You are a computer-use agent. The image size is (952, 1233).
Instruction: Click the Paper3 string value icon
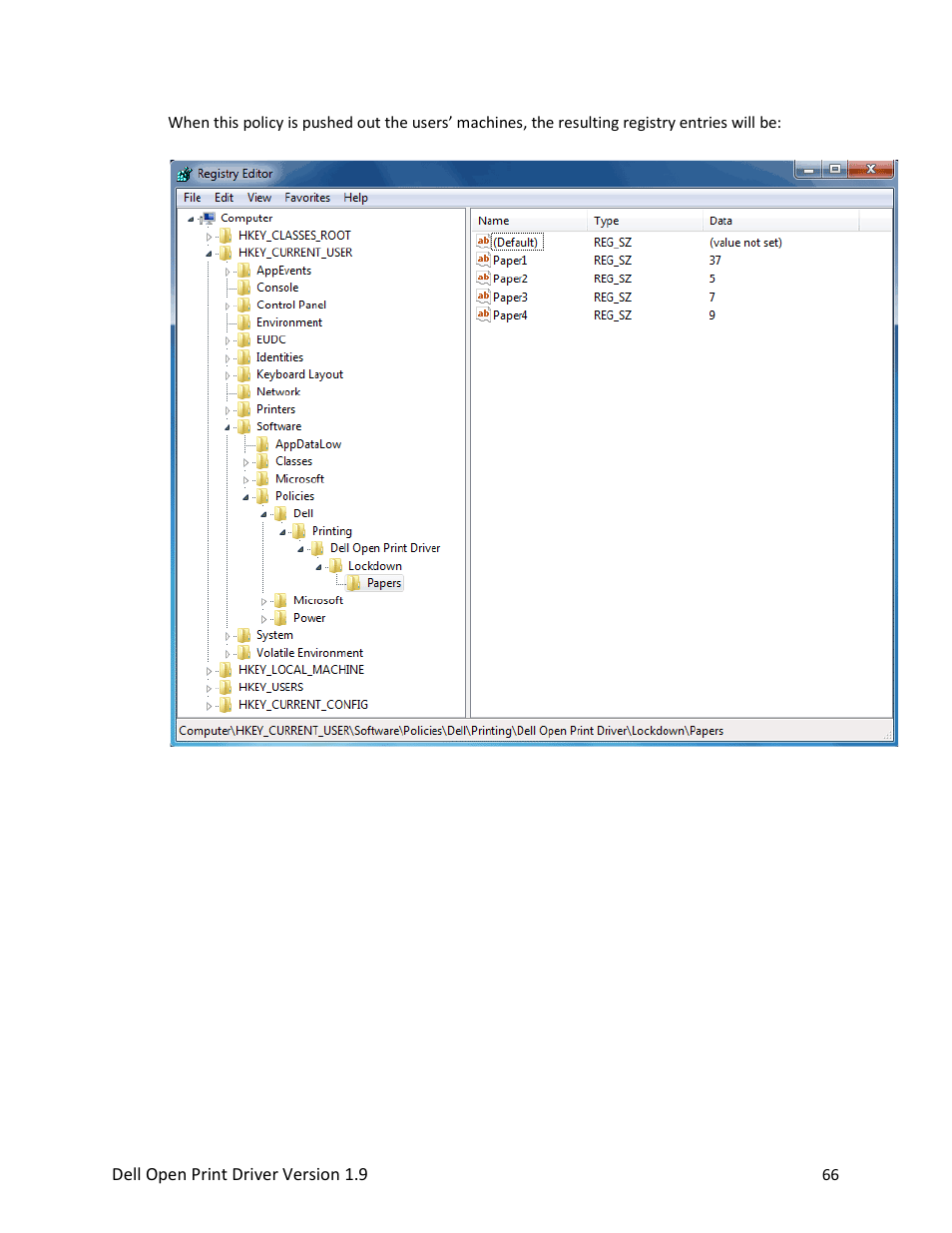[x=483, y=297]
